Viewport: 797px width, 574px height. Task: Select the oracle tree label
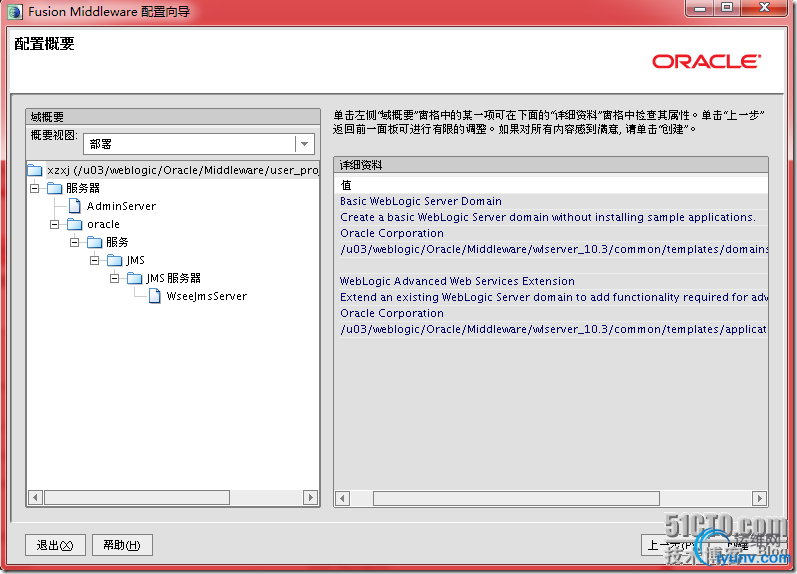[103, 224]
